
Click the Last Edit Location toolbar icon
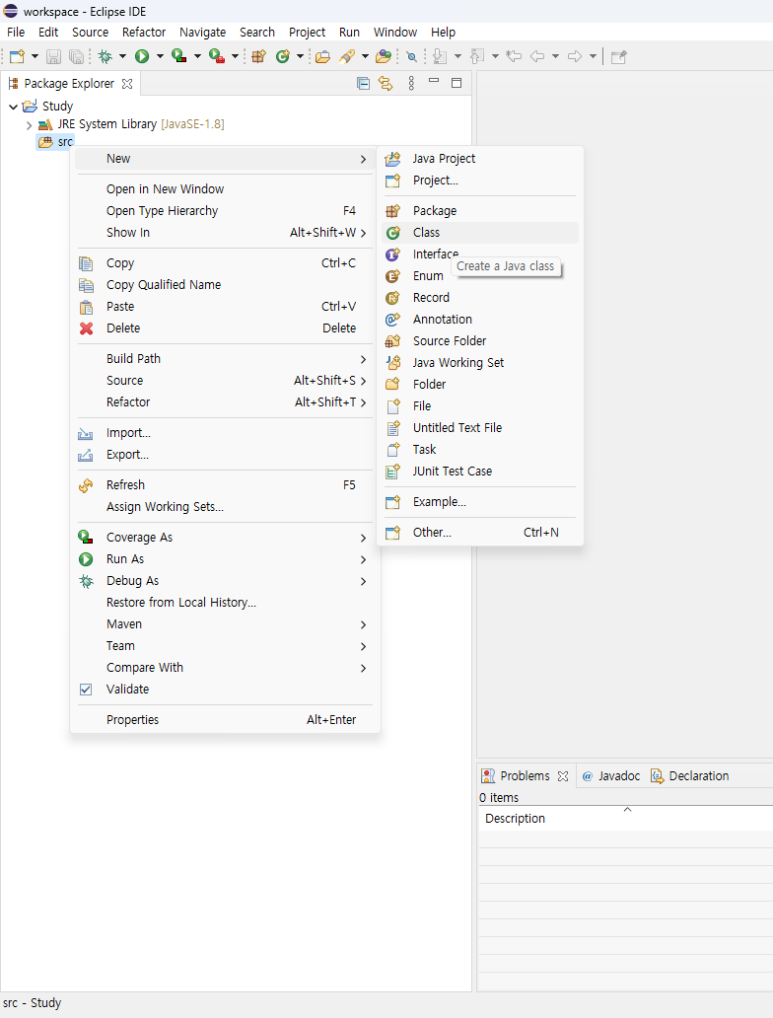pos(514,56)
